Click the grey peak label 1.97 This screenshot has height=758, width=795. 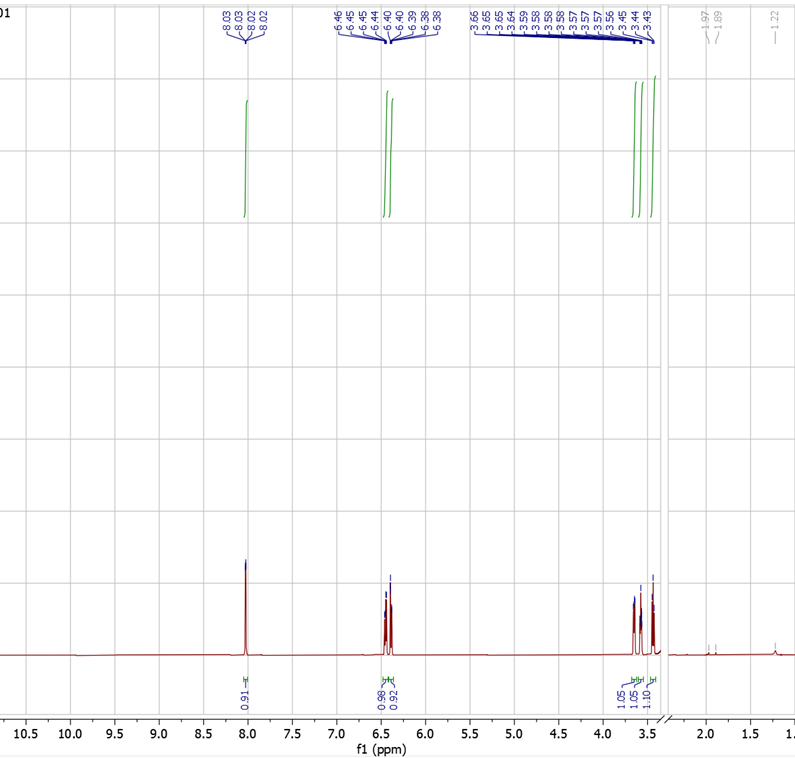point(705,20)
